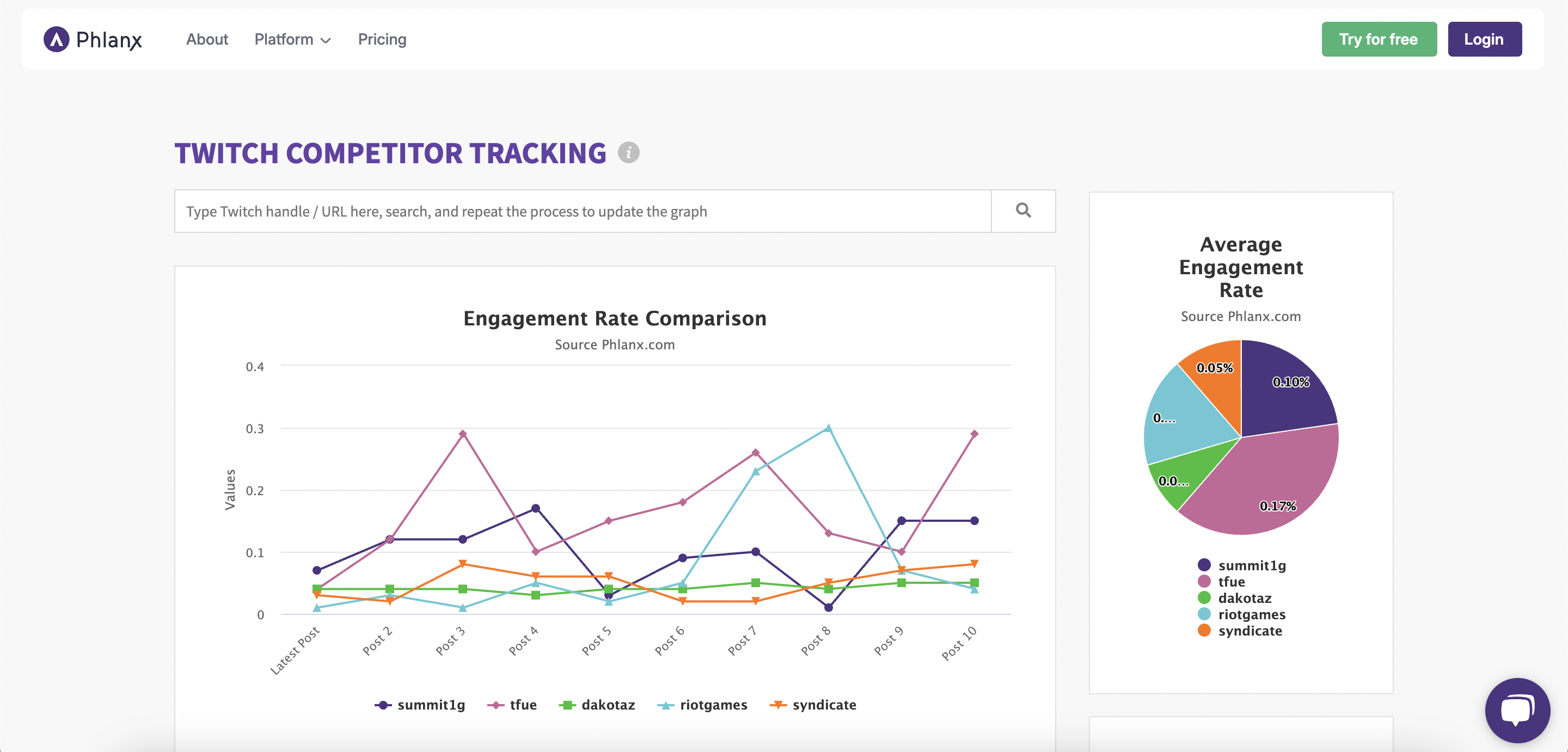Toggle summit1g in pie chart legend
Screen dimensions: 1568x752
click(x=1242, y=565)
